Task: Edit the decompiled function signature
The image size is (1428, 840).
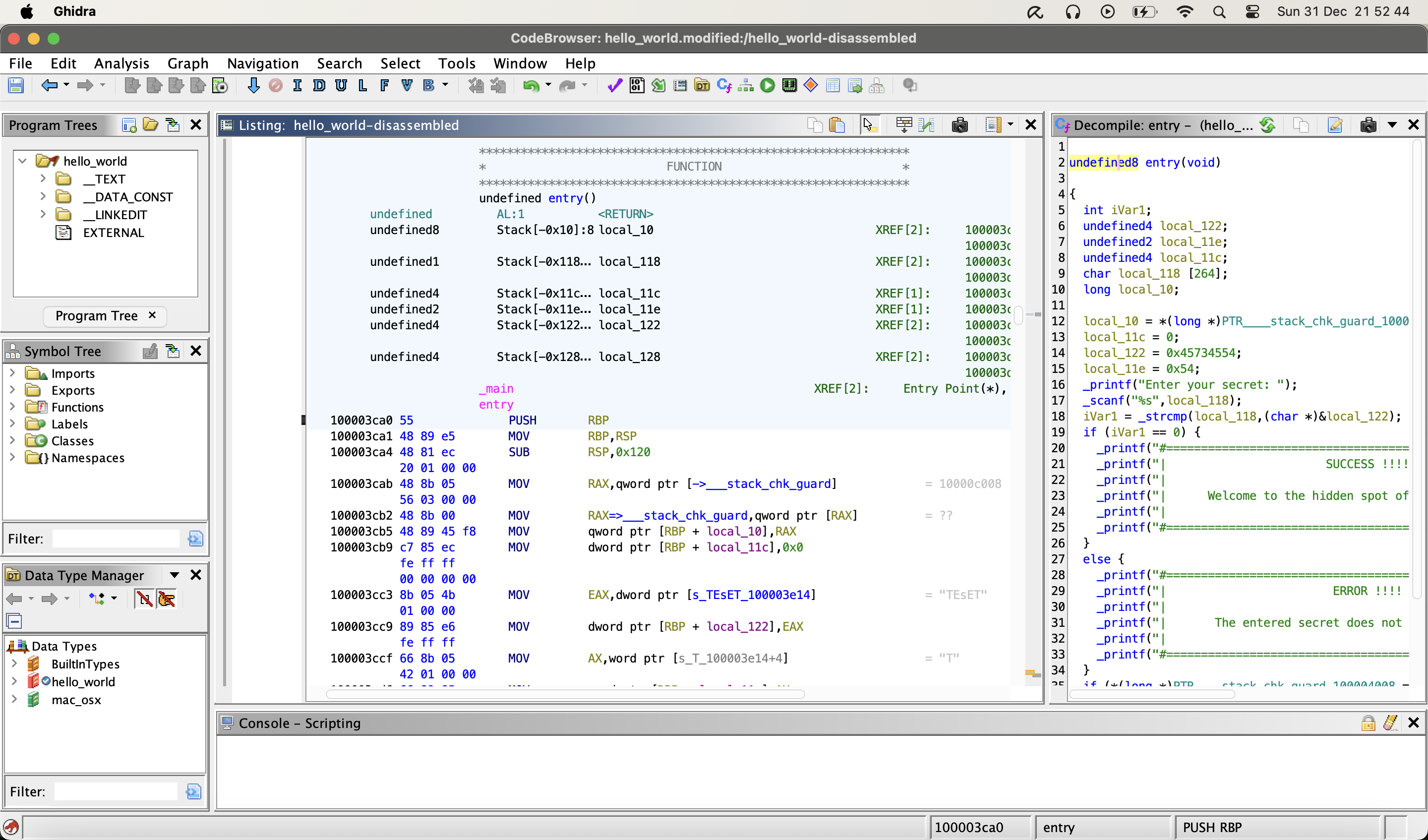Action: [1336, 125]
